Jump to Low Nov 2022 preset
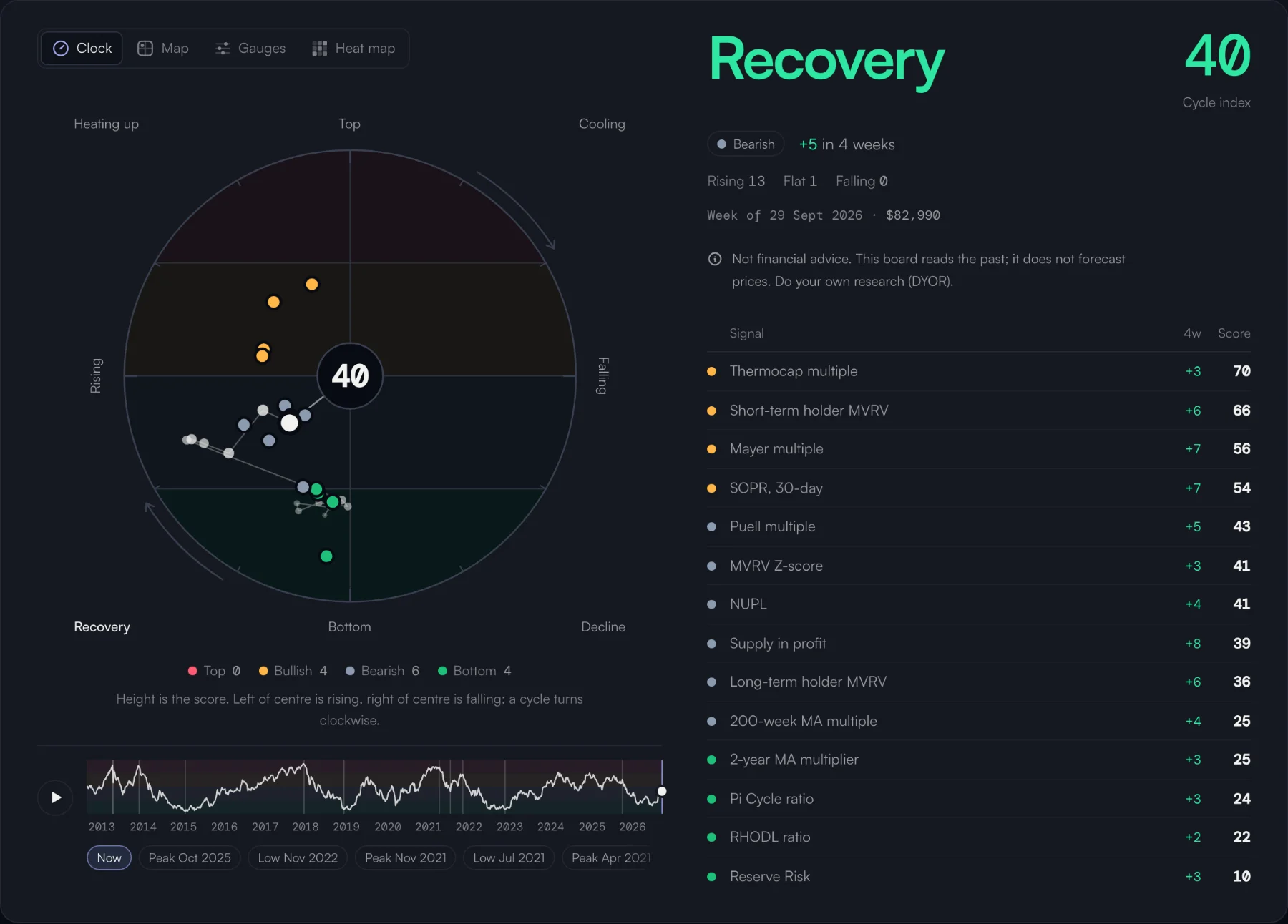Image resolution: width=1288 pixels, height=924 pixels. point(298,857)
